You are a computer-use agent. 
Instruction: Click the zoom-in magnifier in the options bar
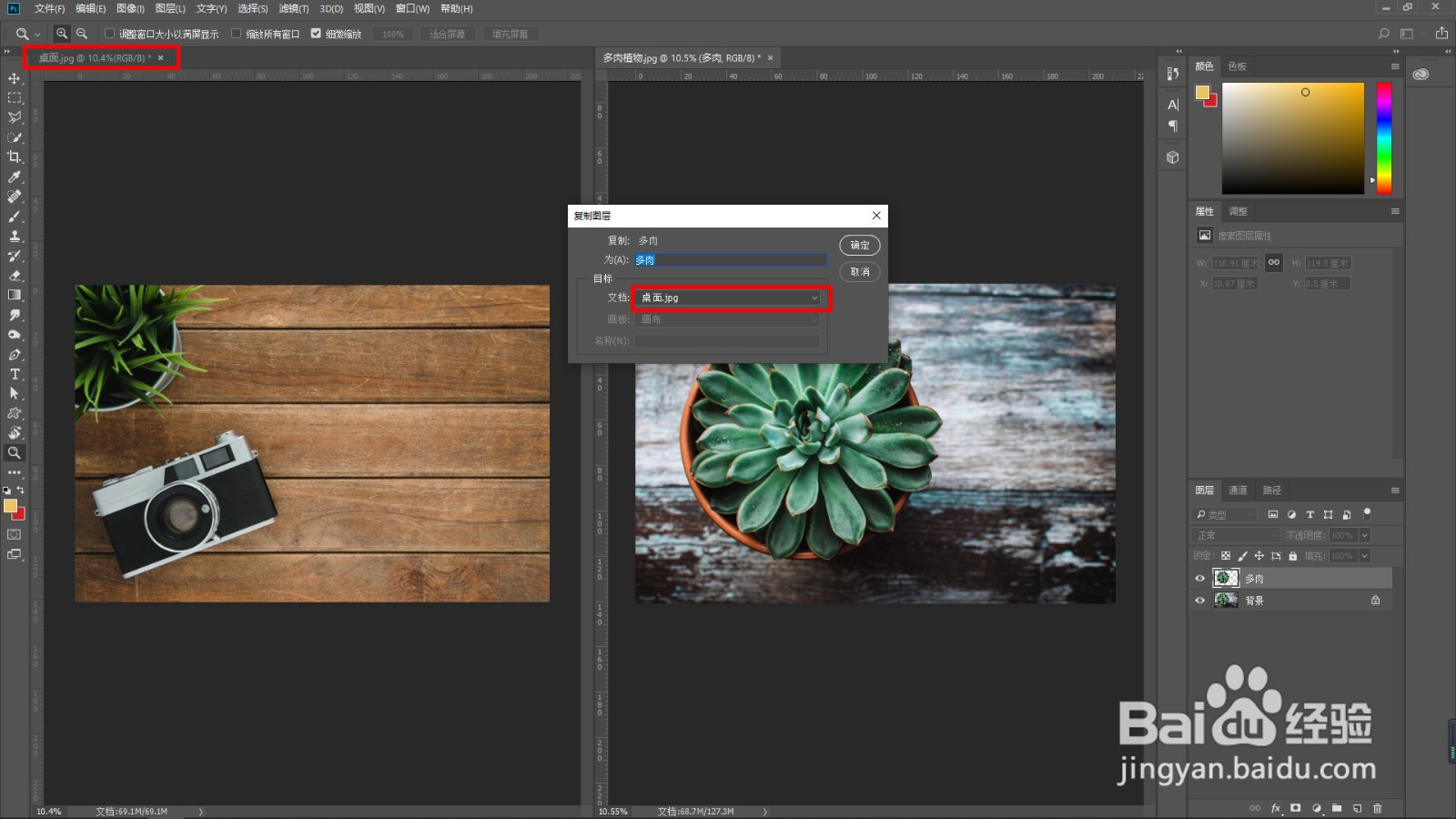coord(62,34)
